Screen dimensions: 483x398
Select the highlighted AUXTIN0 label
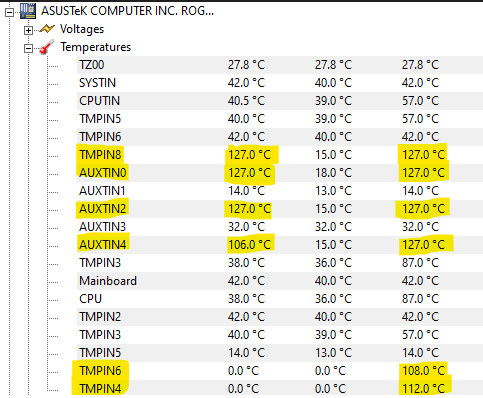pos(103,173)
